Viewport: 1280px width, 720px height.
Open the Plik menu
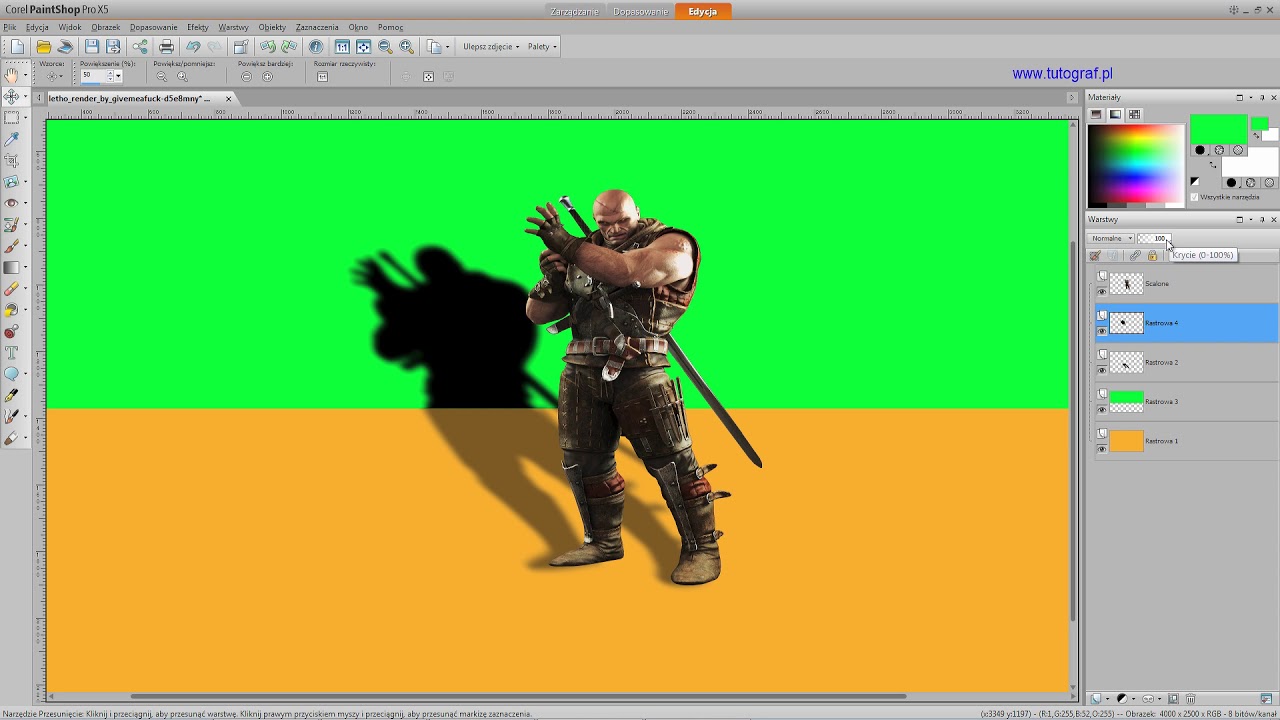click(x=10, y=27)
